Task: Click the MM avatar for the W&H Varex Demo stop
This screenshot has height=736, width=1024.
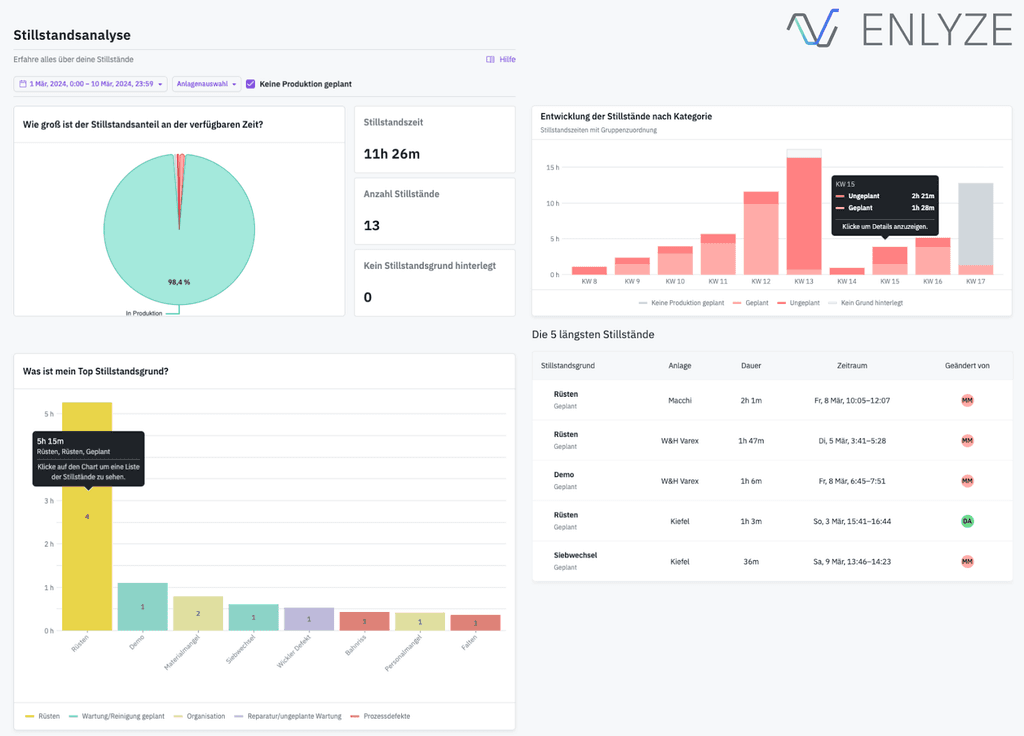Action: click(966, 480)
